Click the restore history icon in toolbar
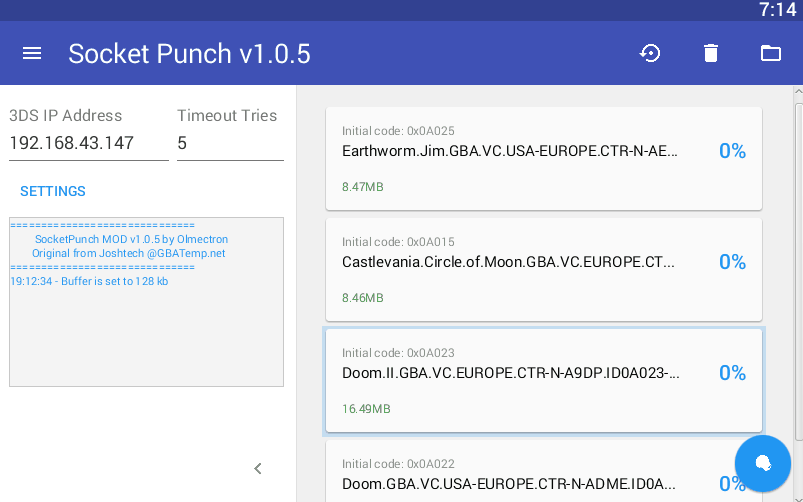803x502 pixels. click(650, 53)
